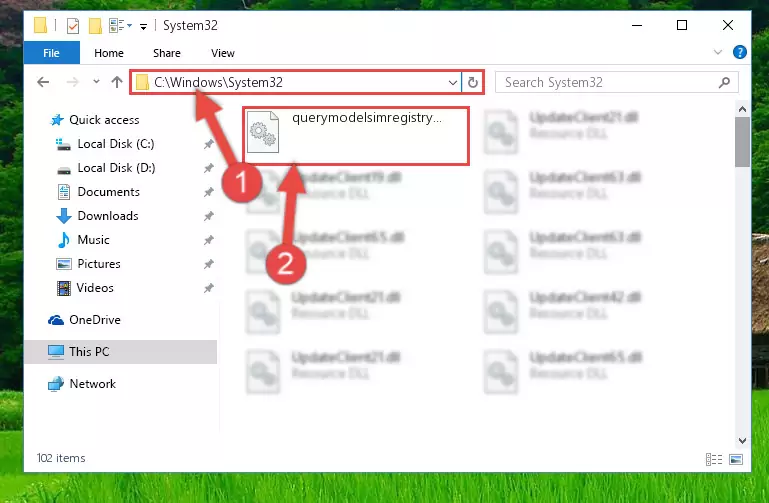Go back with the back arrow

[43, 82]
